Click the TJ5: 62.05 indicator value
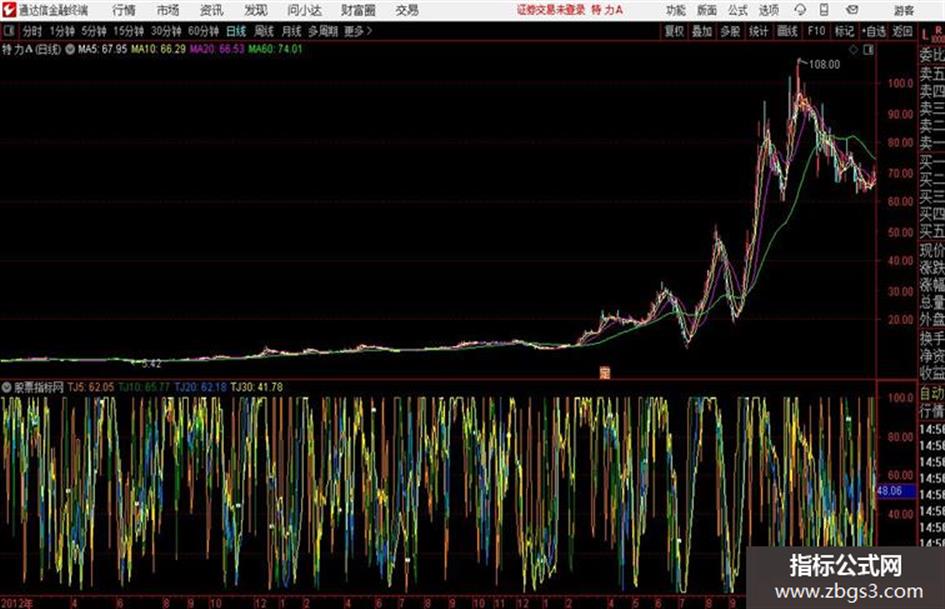This screenshot has height=609, width=945. [90, 387]
